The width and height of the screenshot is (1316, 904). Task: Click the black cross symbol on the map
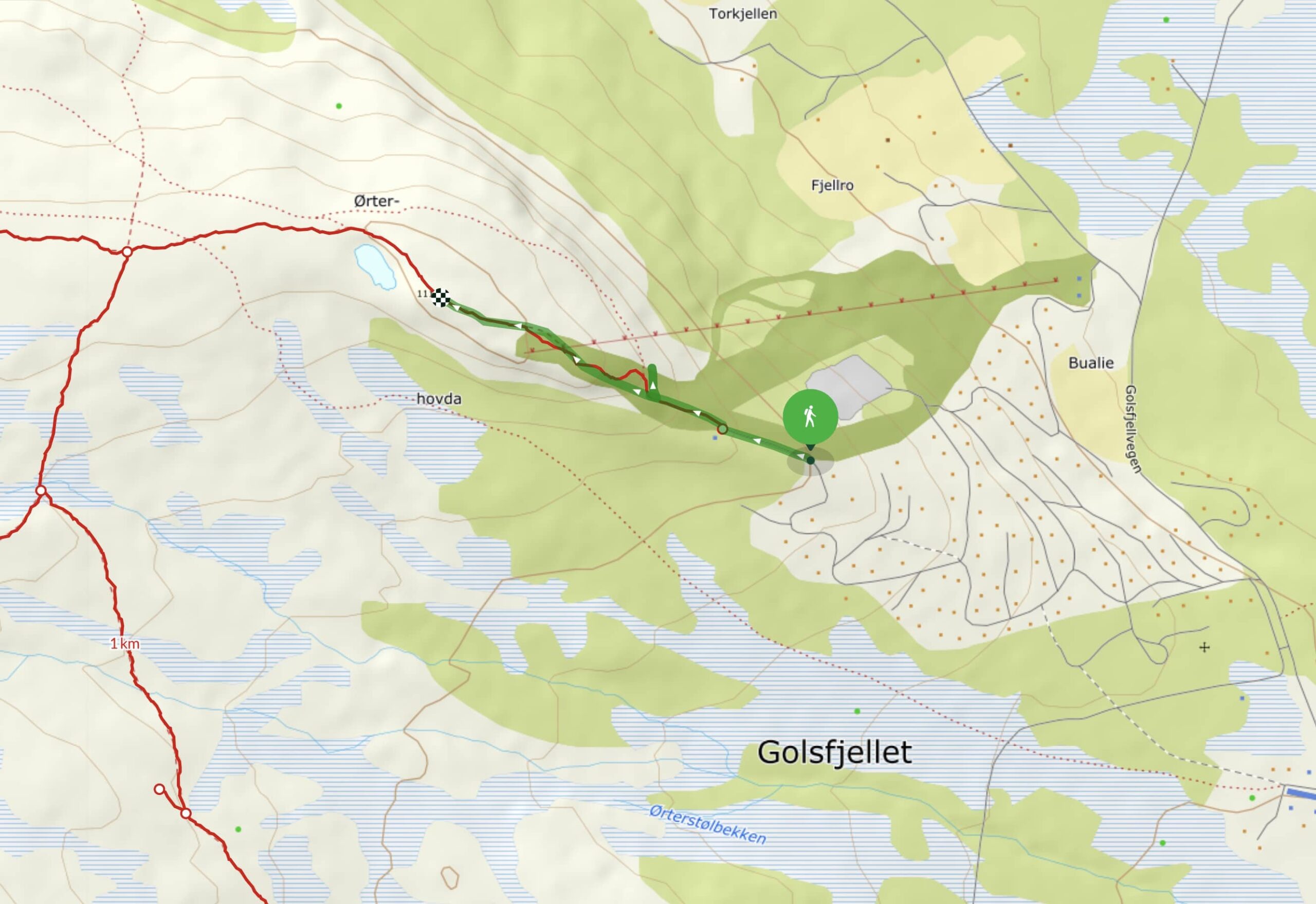[1204, 647]
